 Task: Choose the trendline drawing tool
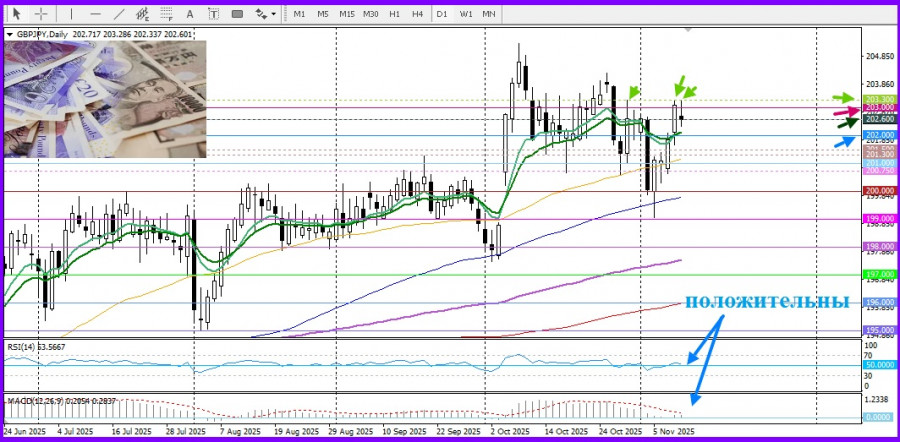119,13
